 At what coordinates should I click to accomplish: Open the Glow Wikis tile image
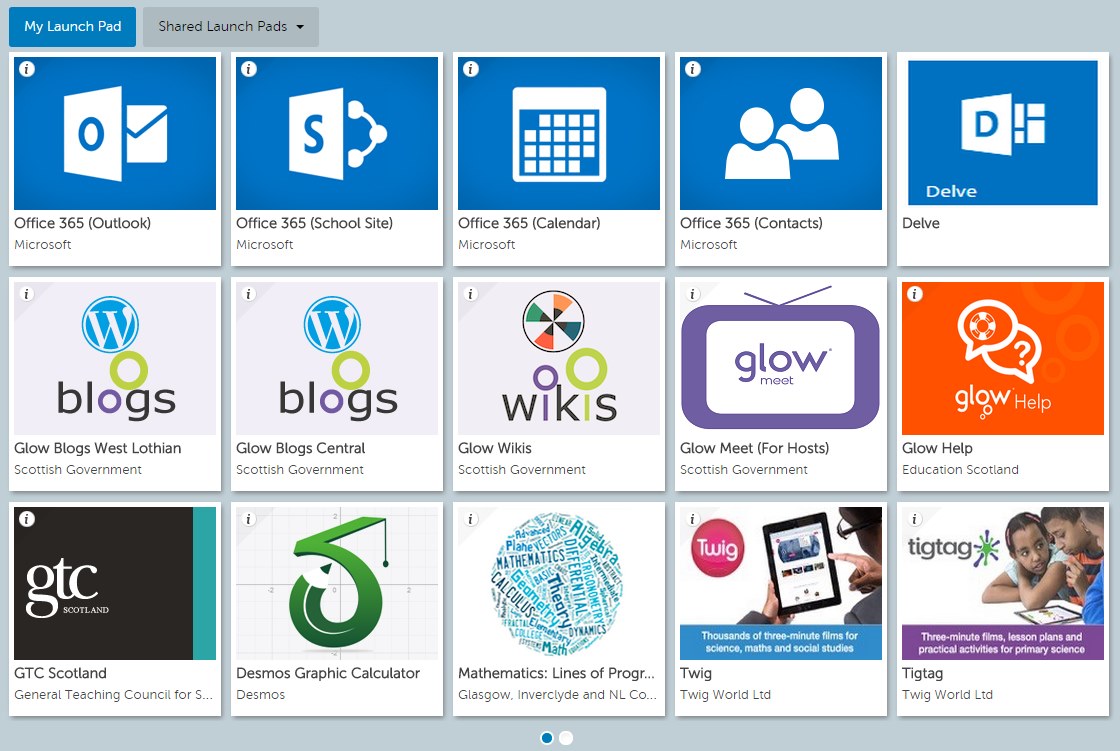click(x=558, y=358)
